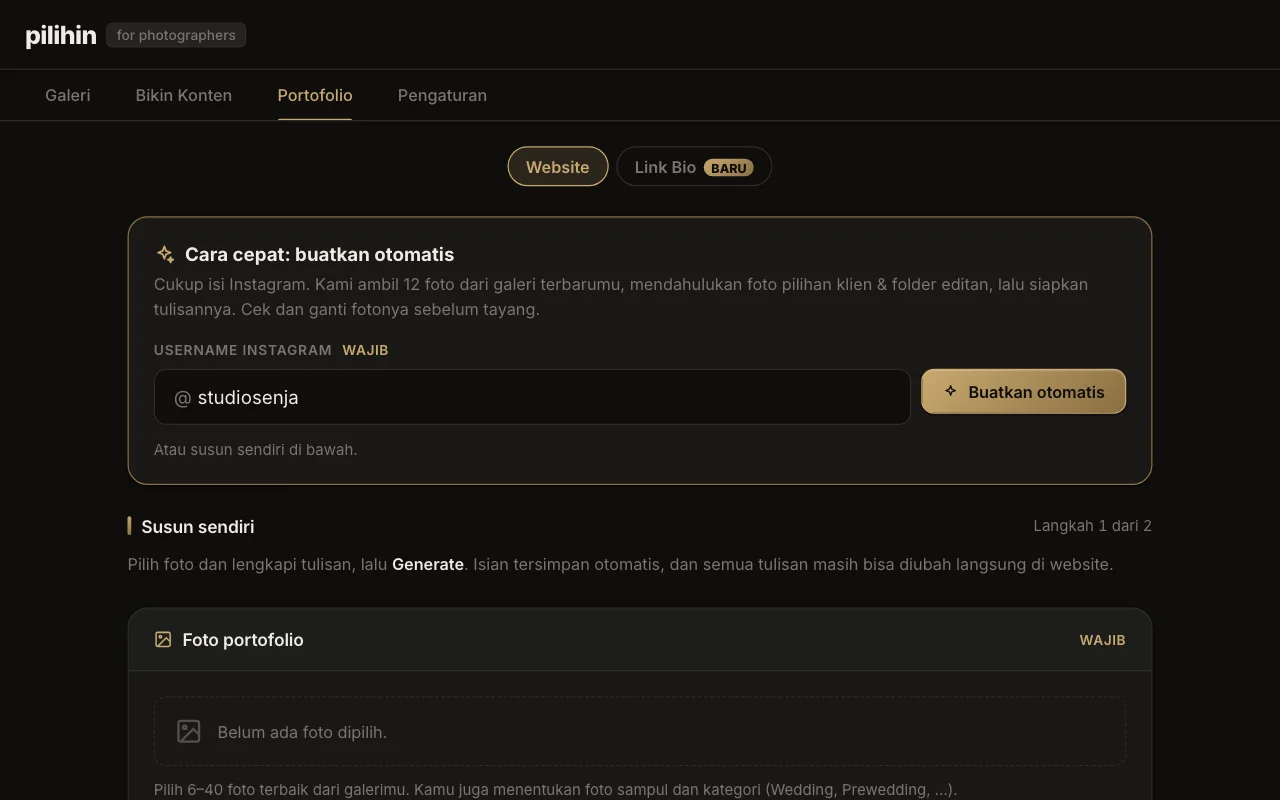Click the image icon next to Foto portofolio
The height and width of the screenshot is (800, 1280).
[163, 639]
